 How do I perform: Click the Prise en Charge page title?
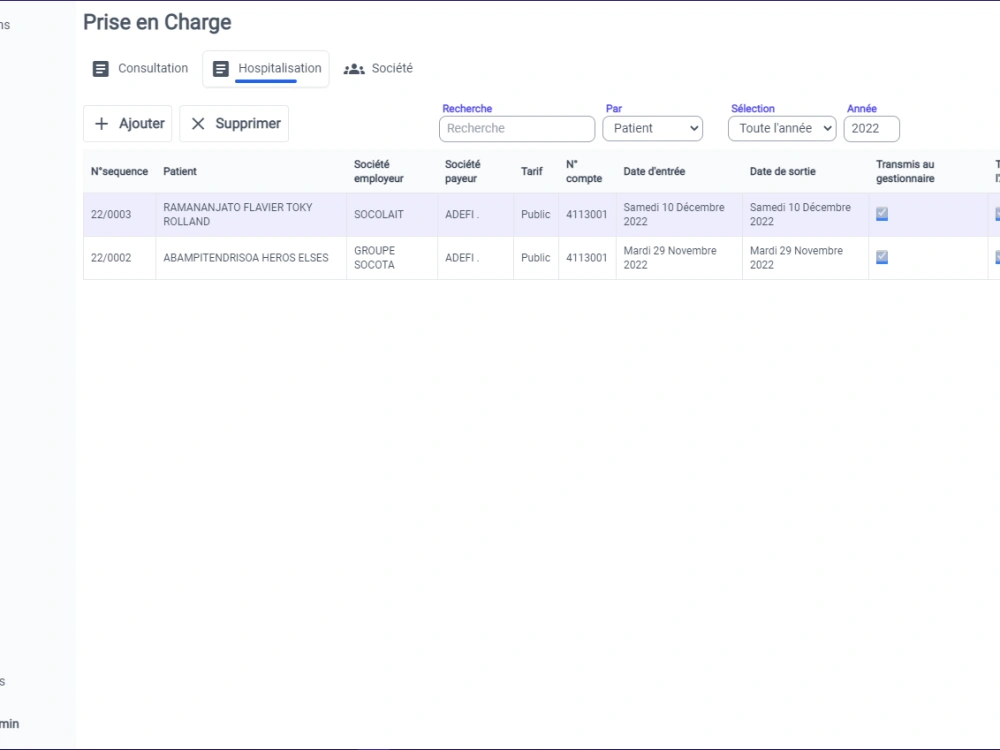click(157, 22)
